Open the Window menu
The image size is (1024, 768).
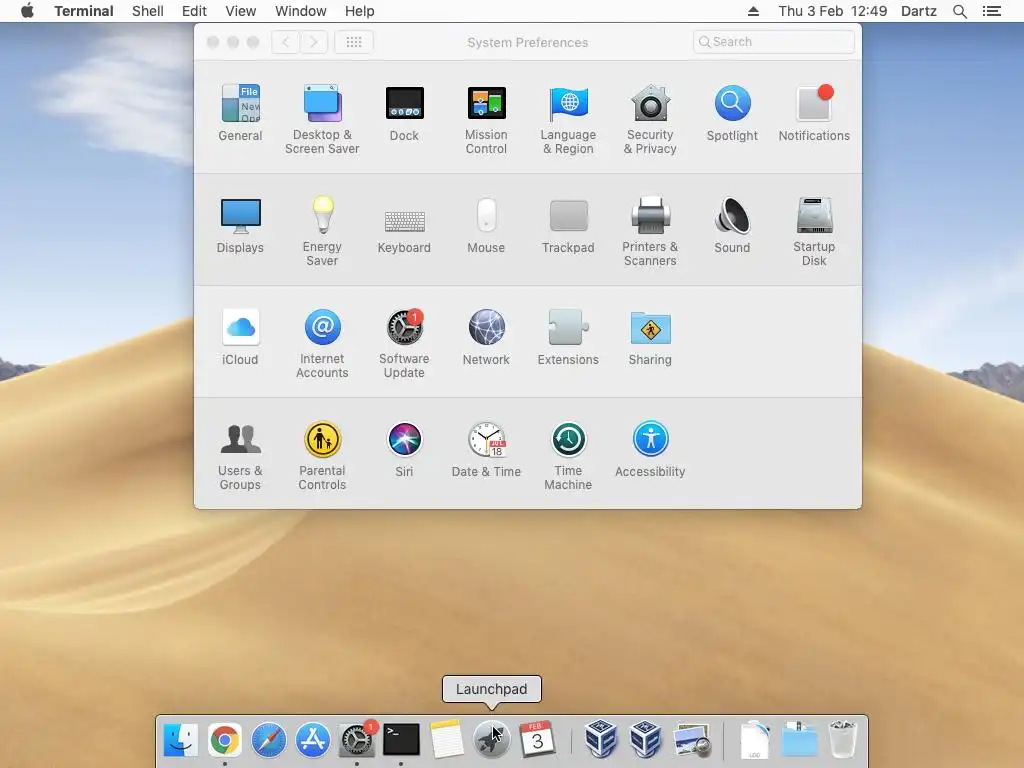pyautogui.click(x=300, y=11)
